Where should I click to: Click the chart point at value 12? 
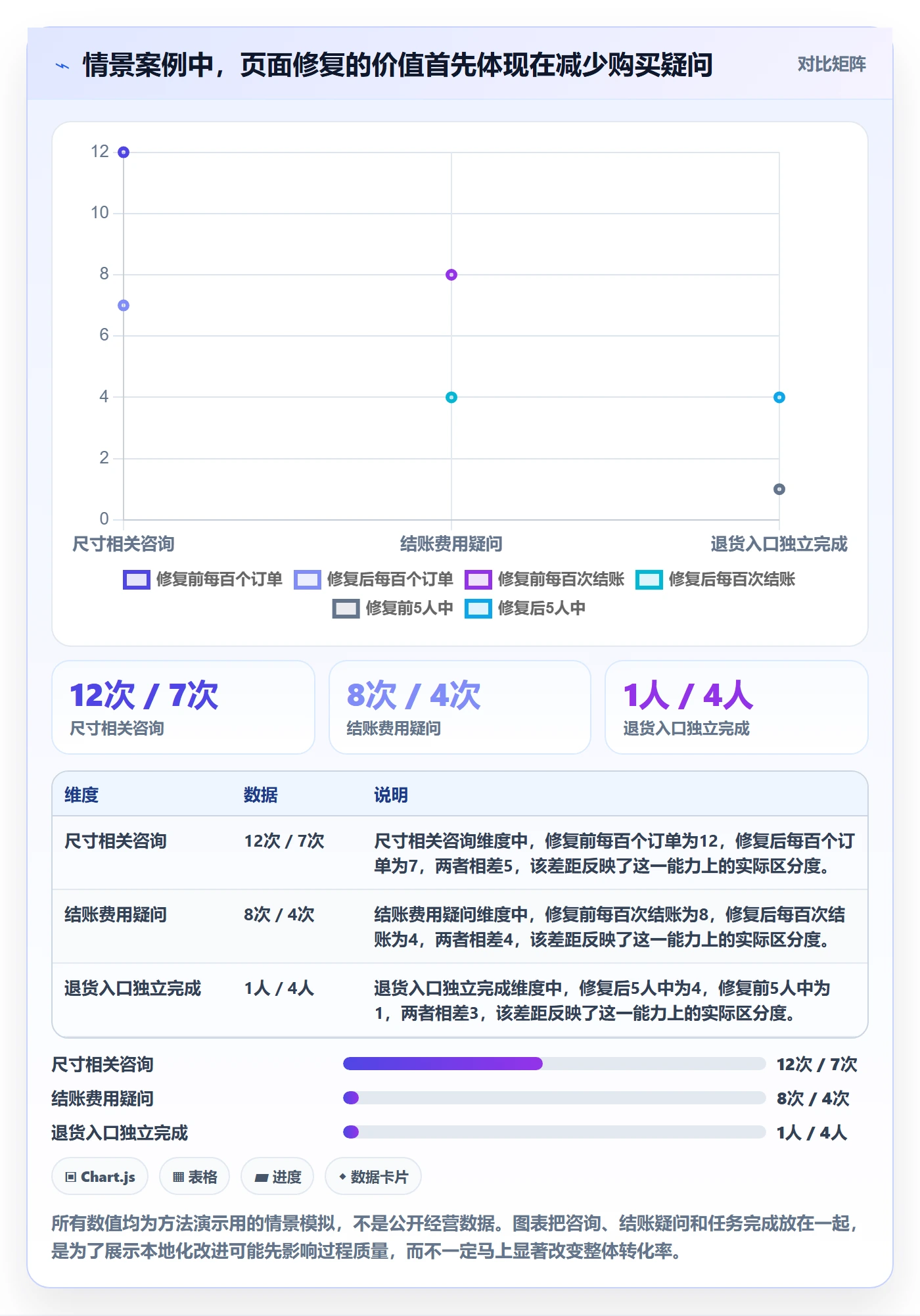[124, 153]
